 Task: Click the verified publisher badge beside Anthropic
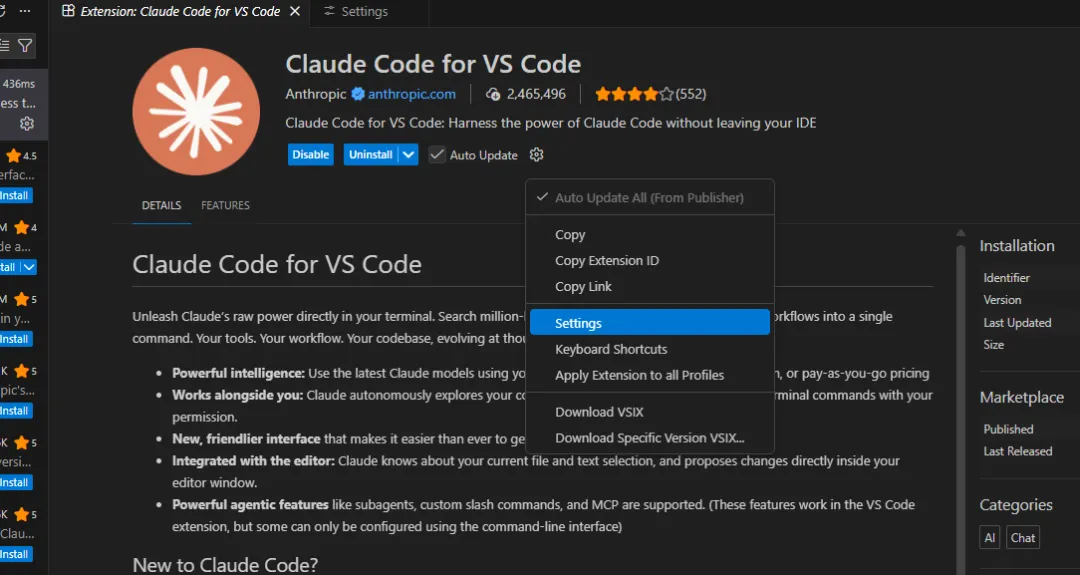coord(357,94)
